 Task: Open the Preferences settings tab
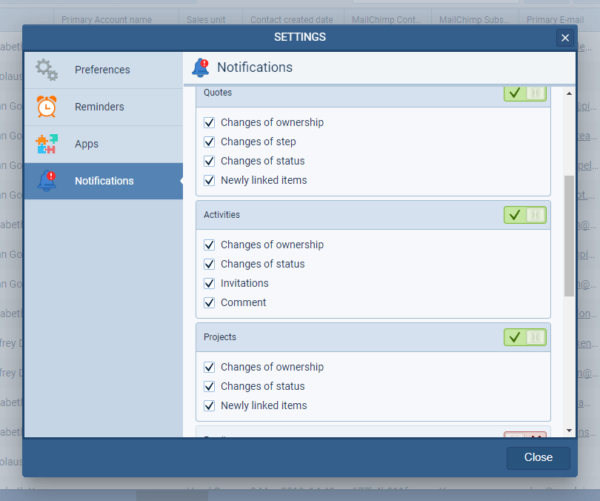click(x=102, y=70)
